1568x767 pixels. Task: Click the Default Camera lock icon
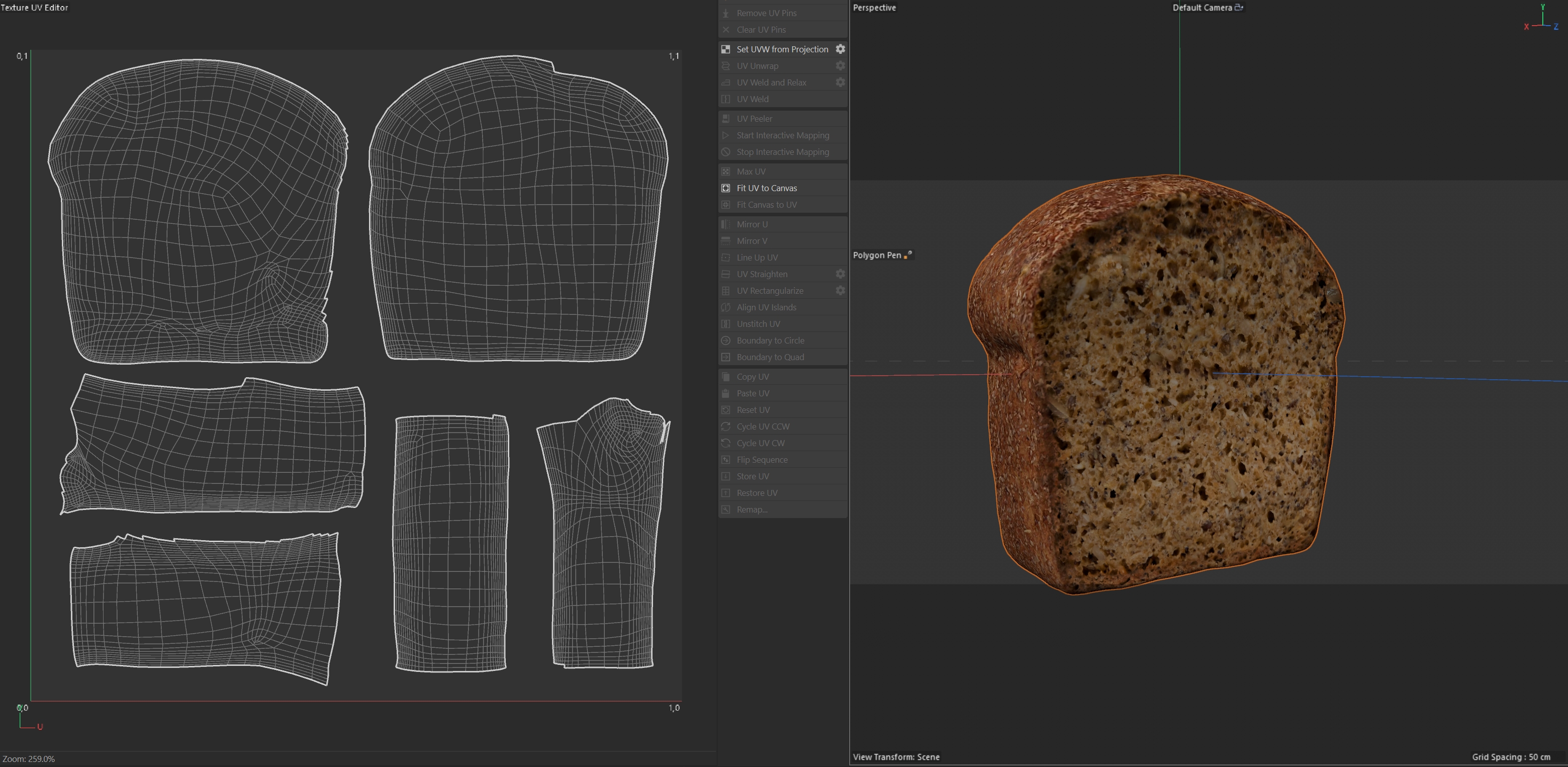click(1239, 8)
